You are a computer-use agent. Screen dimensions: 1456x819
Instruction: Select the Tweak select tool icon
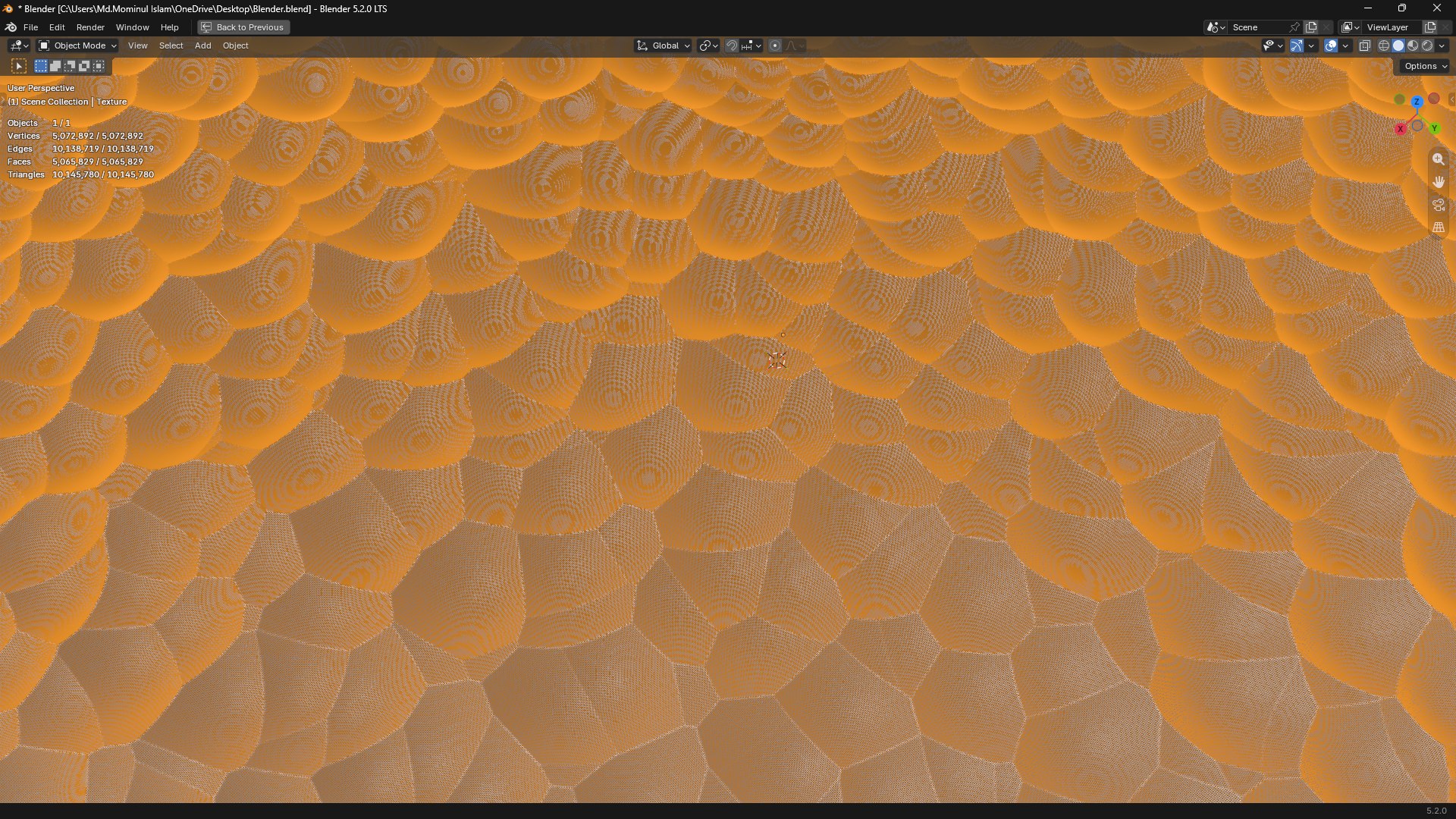click(19, 67)
